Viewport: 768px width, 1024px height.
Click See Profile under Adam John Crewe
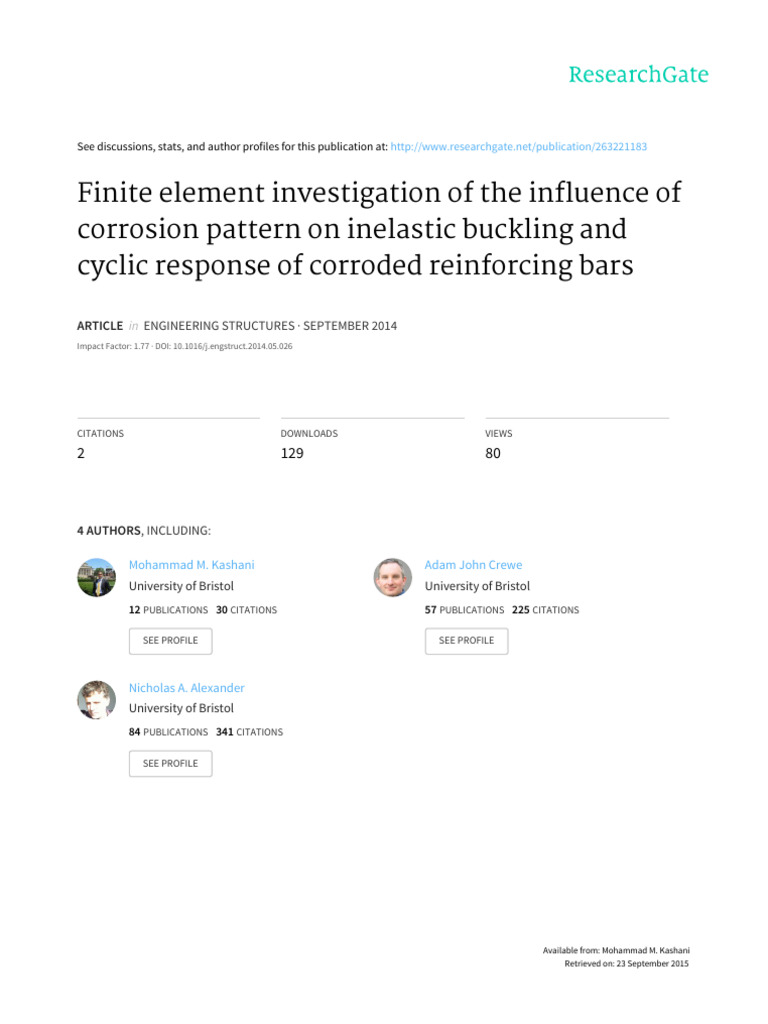coord(466,640)
